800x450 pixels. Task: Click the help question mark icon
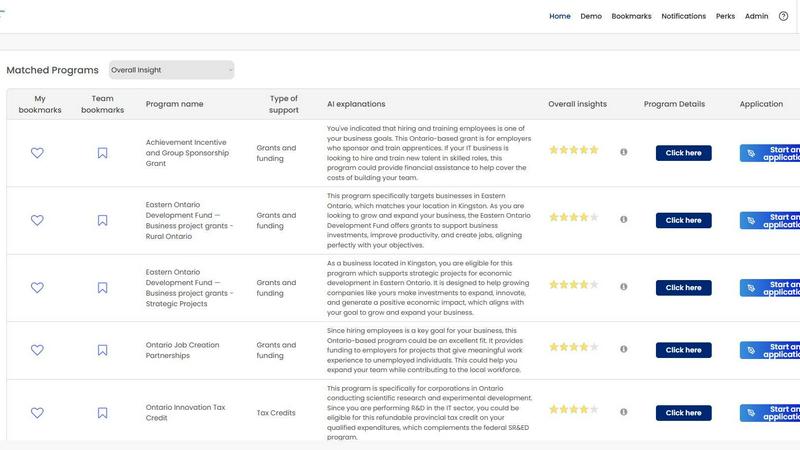[x=783, y=16]
